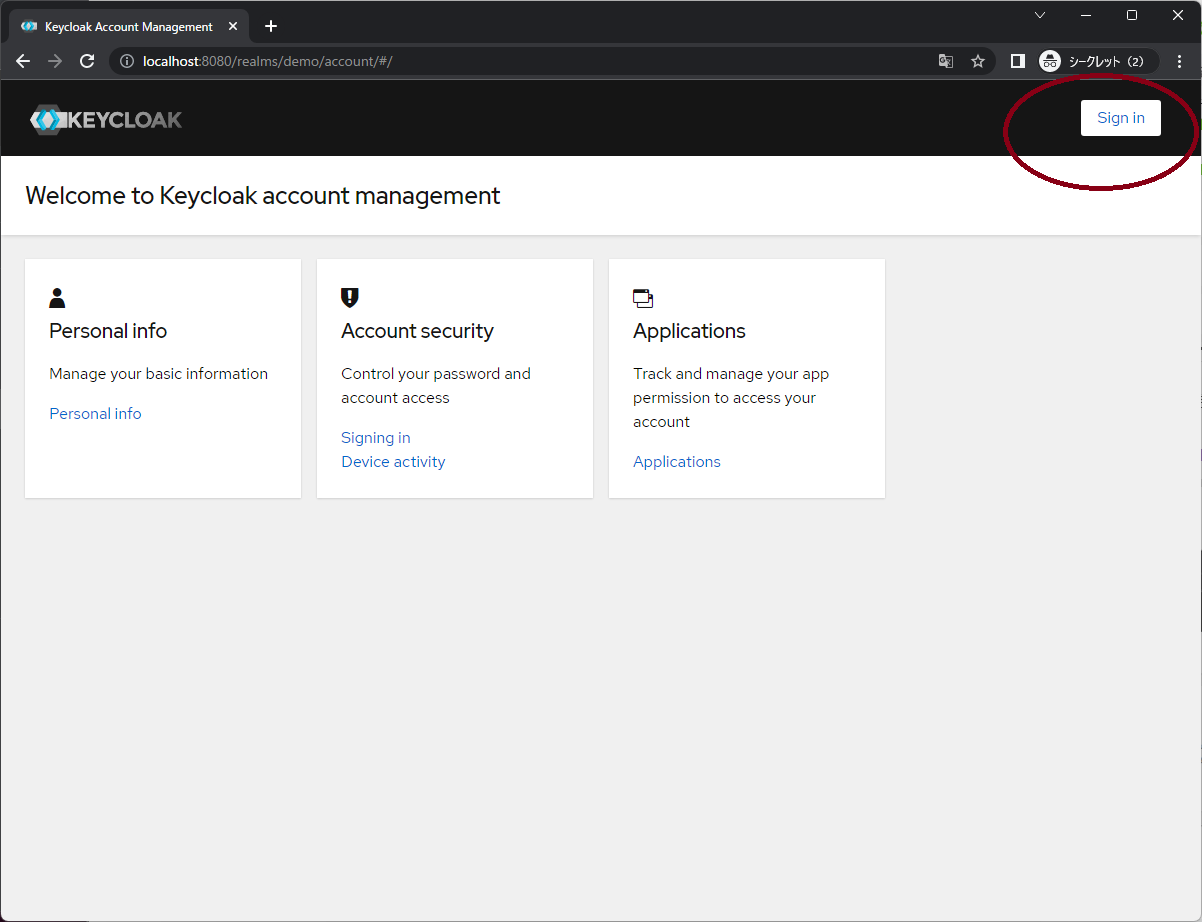This screenshot has height=922, width=1202.
Task: Click the Personal info person icon
Action: coord(57,297)
